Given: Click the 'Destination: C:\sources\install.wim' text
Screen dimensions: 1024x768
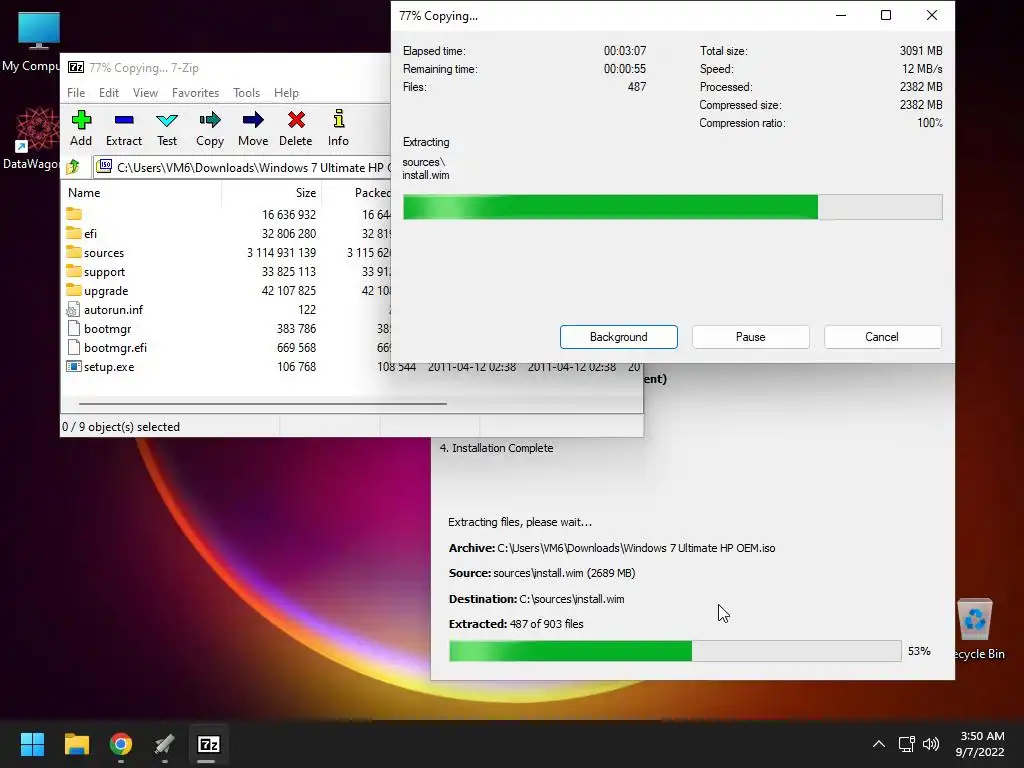Looking at the screenshot, I should [536, 599].
